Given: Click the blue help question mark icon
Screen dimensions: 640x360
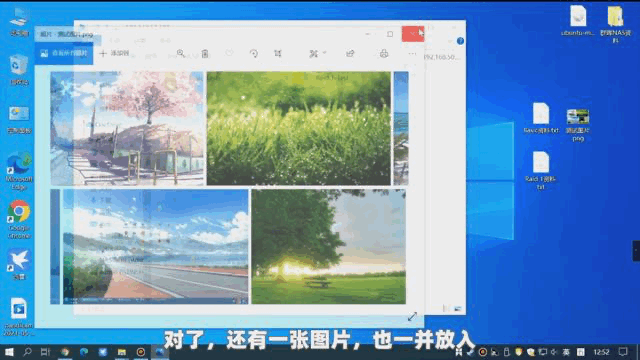Looking at the screenshot, I should pos(460,41).
